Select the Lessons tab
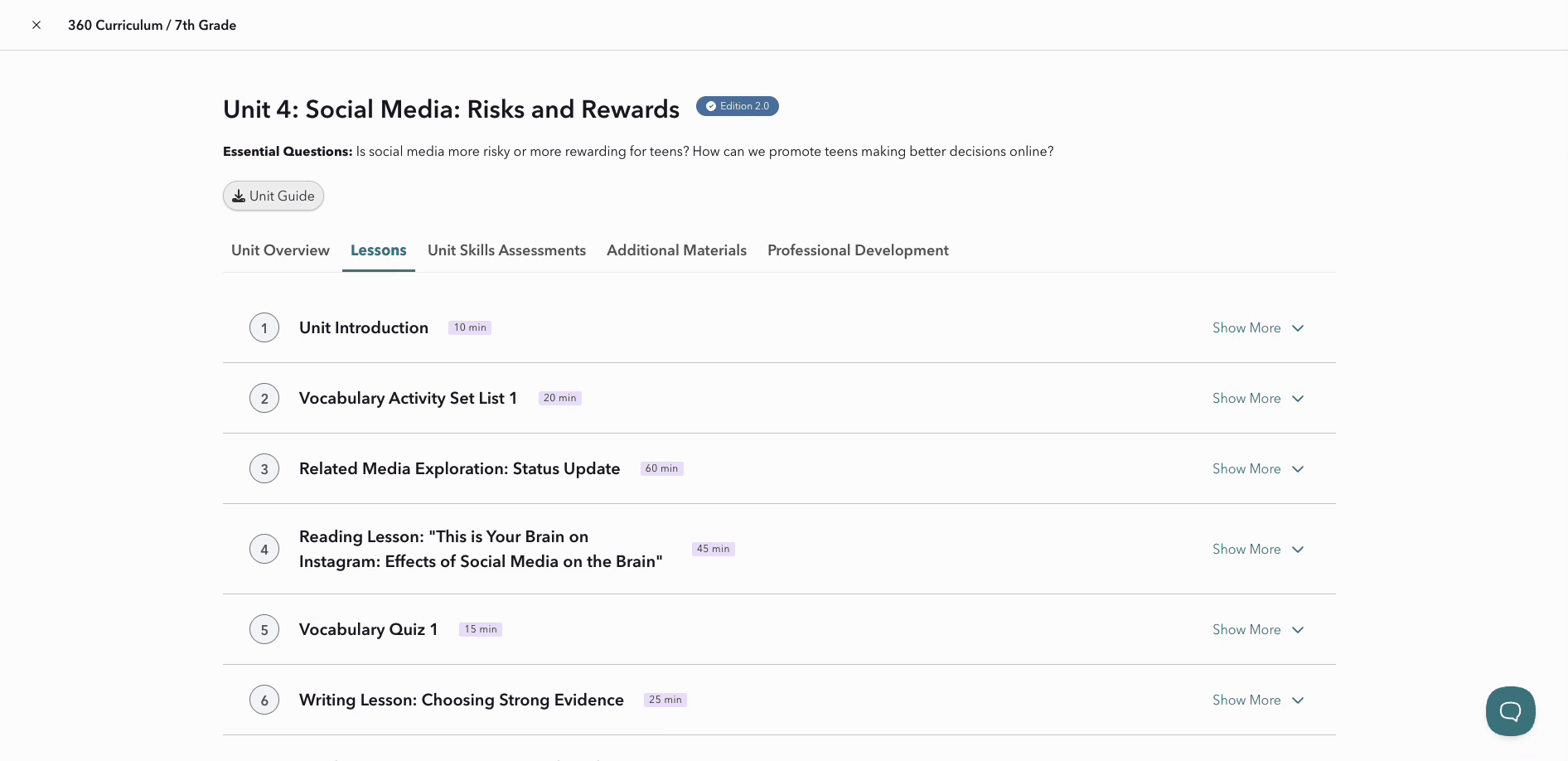Image resolution: width=1568 pixels, height=761 pixels. coord(379,250)
